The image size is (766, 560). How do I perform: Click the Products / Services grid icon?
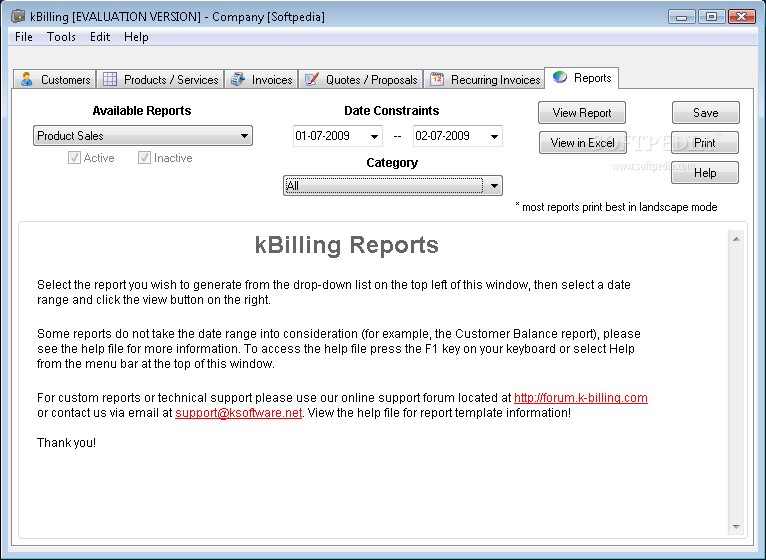pyautogui.click(x=110, y=79)
